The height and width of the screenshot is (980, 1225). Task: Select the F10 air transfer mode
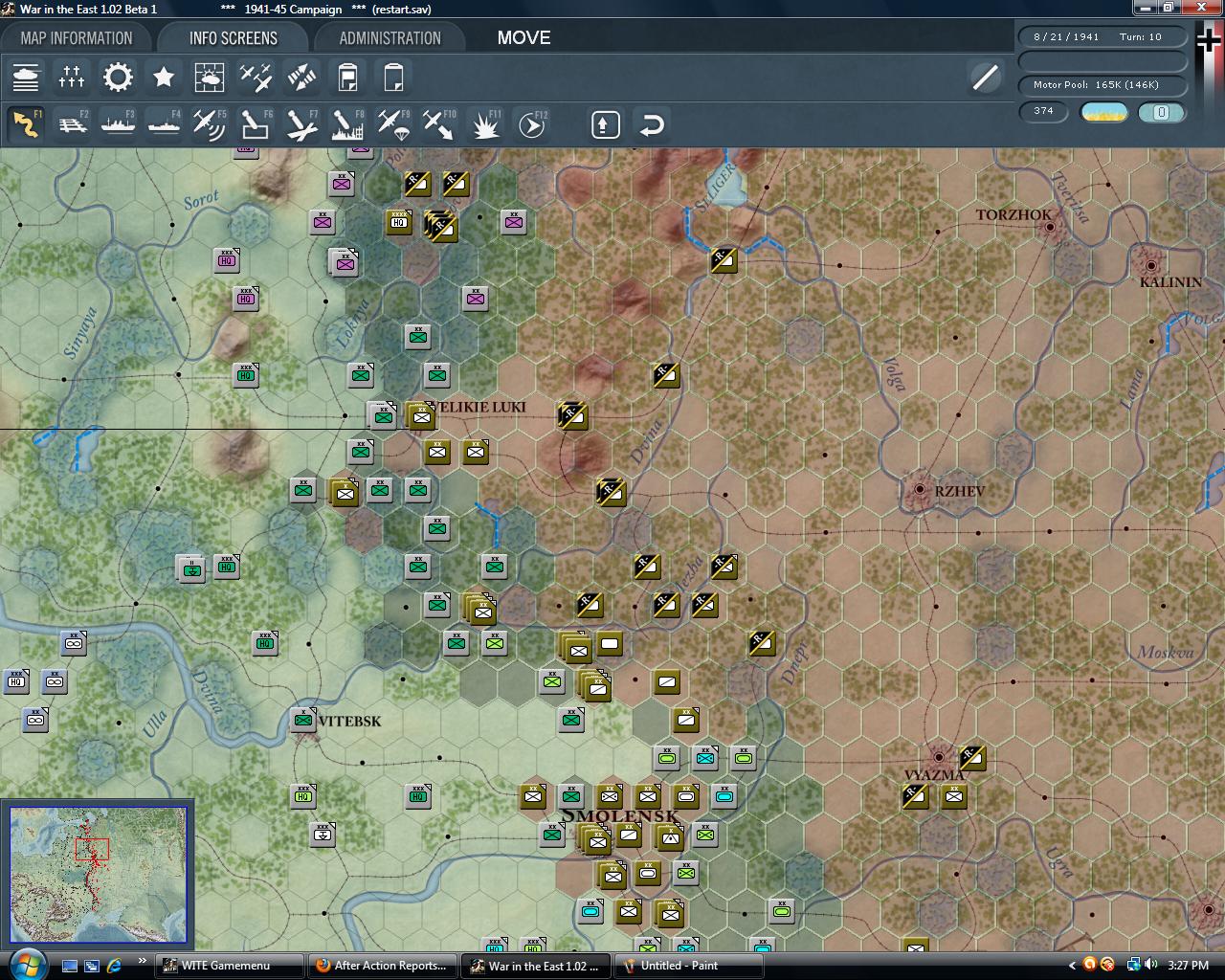pos(439,124)
